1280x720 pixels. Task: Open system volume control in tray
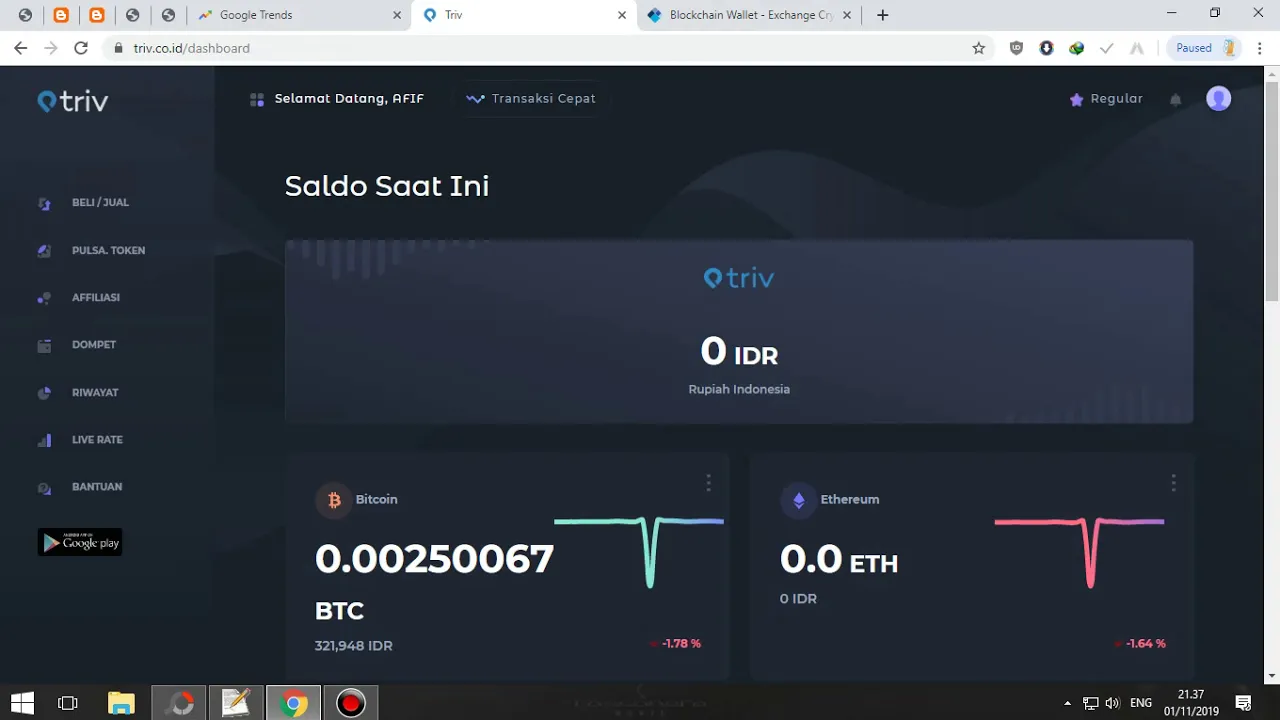(x=1112, y=703)
